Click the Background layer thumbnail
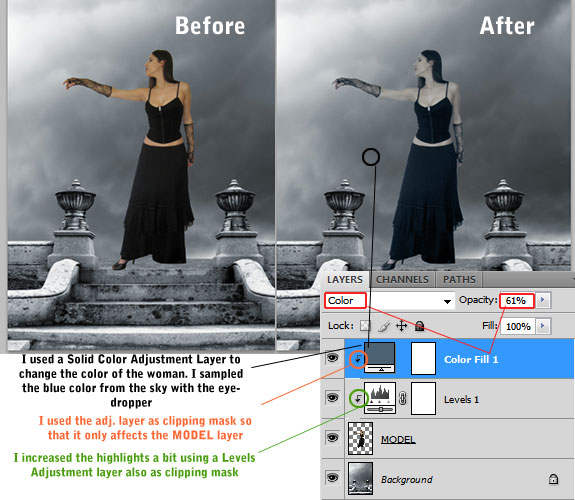The height and width of the screenshot is (500, 575). pos(360,478)
